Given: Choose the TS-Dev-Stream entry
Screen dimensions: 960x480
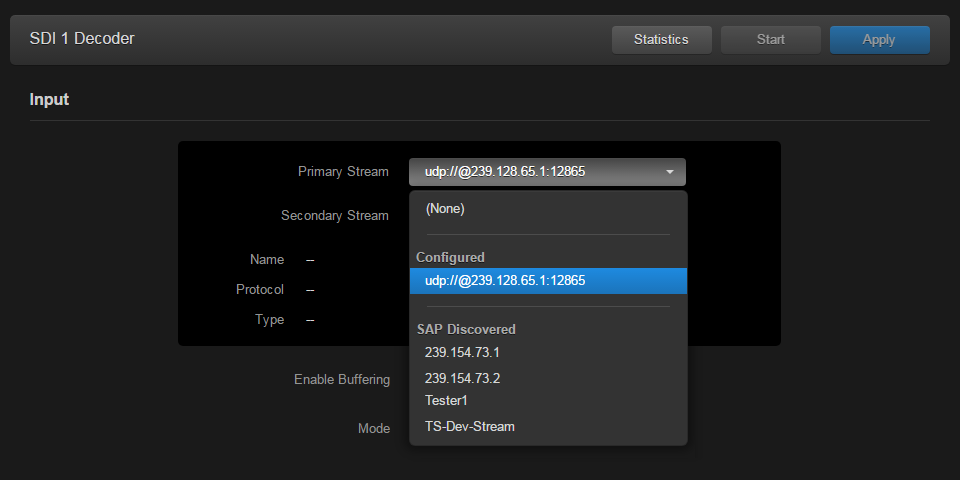Looking at the screenshot, I should [470, 426].
